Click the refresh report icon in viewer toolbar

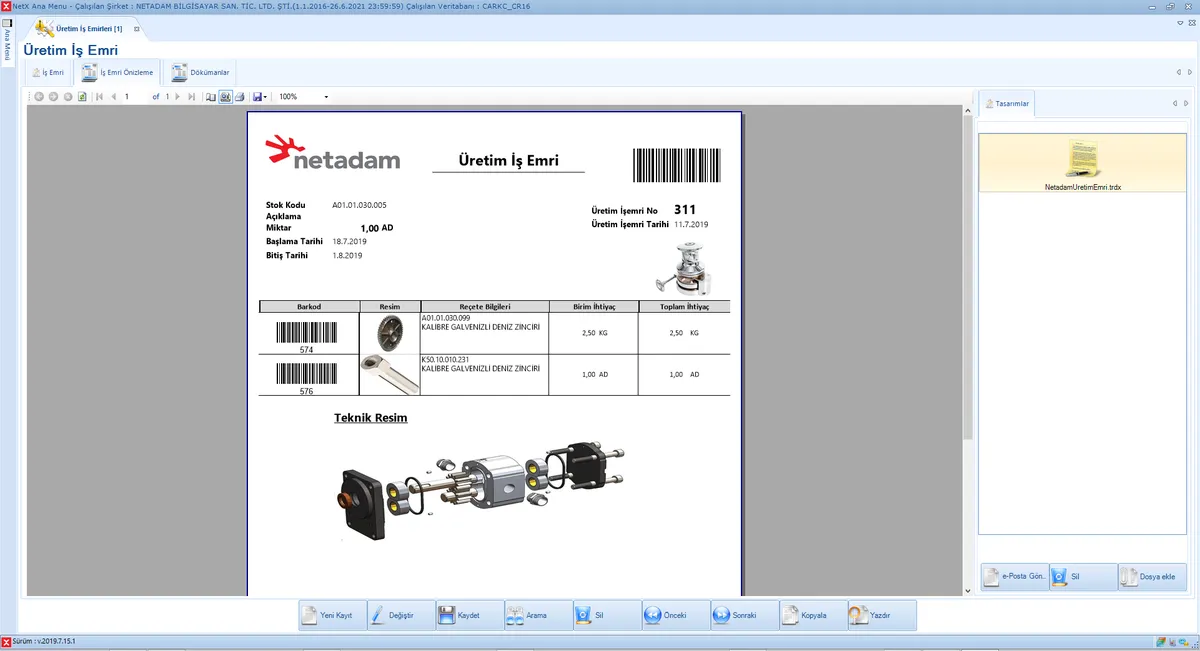(x=82, y=97)
